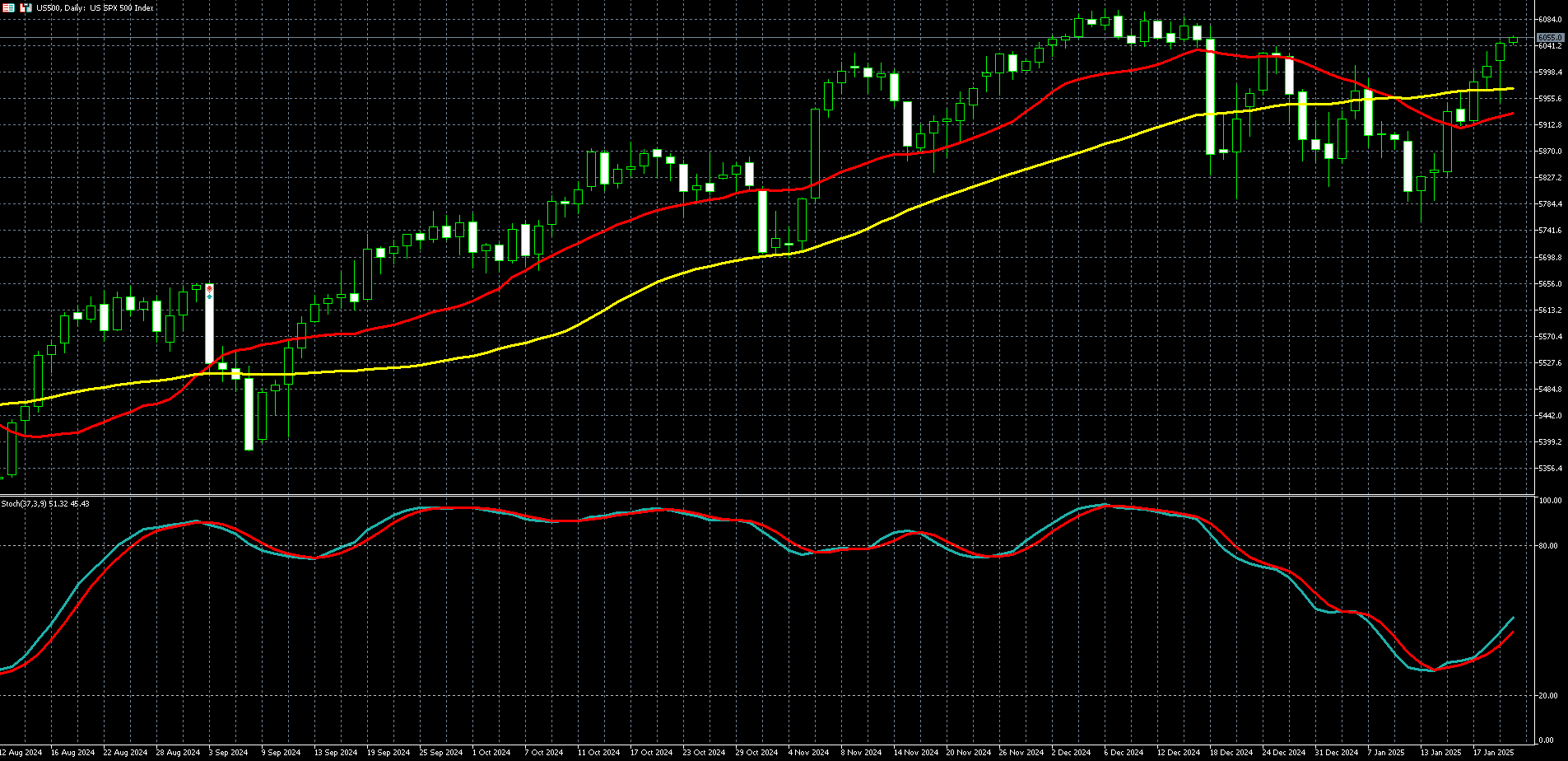
Task: Click the 1 Oct 2024 date label
Action: [491, 753]
